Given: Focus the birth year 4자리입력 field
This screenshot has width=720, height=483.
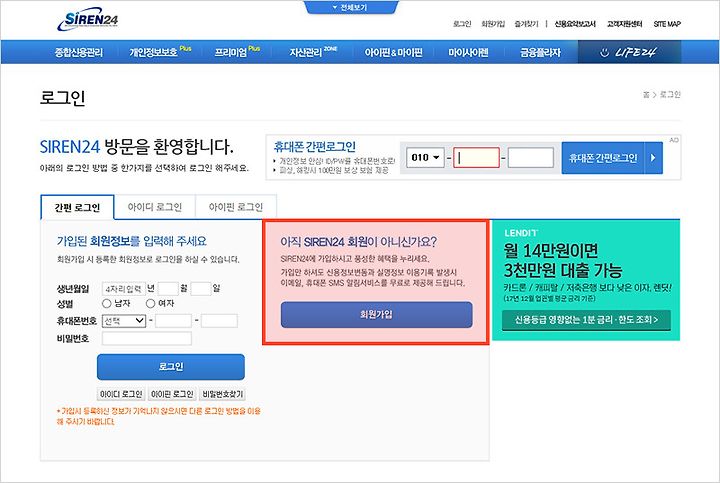Looking at the screenshot, I should point(123,289).
